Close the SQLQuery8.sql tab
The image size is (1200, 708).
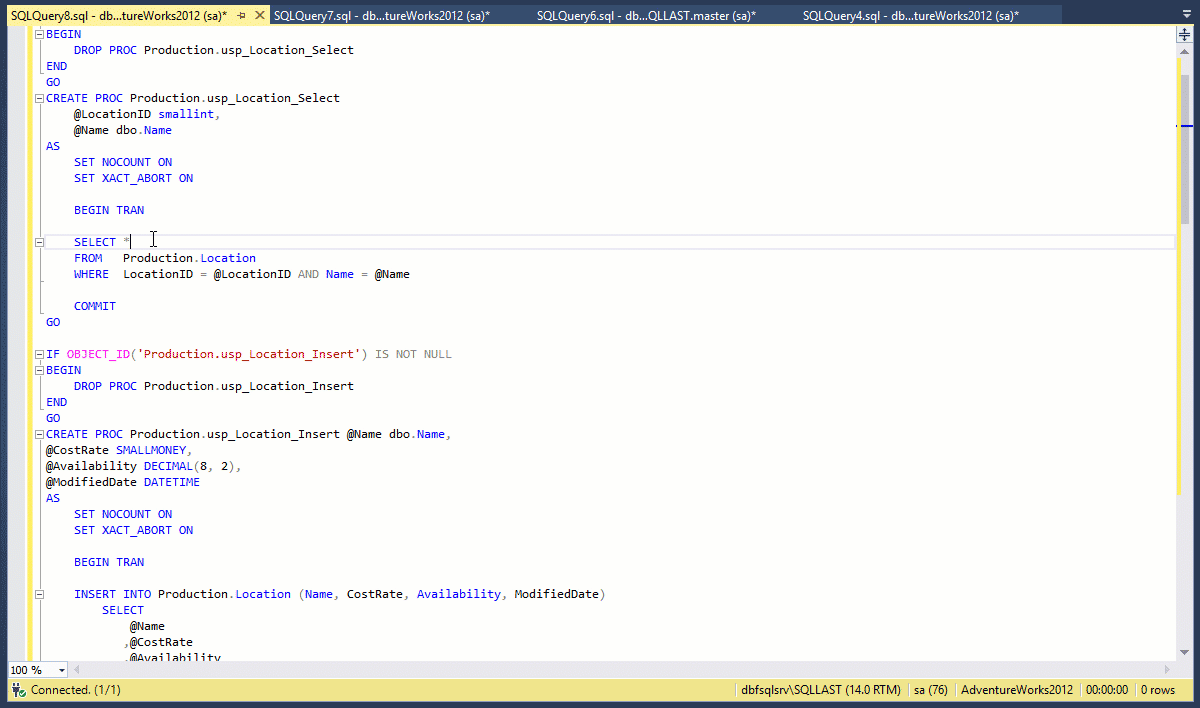[259, 16]
